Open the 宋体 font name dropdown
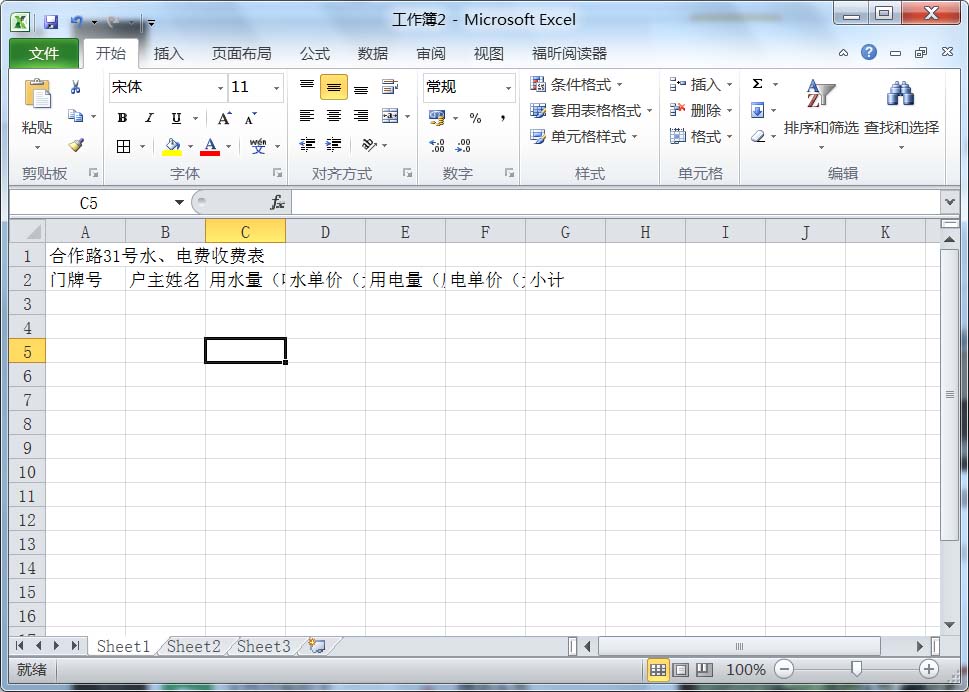 point(220,88)
